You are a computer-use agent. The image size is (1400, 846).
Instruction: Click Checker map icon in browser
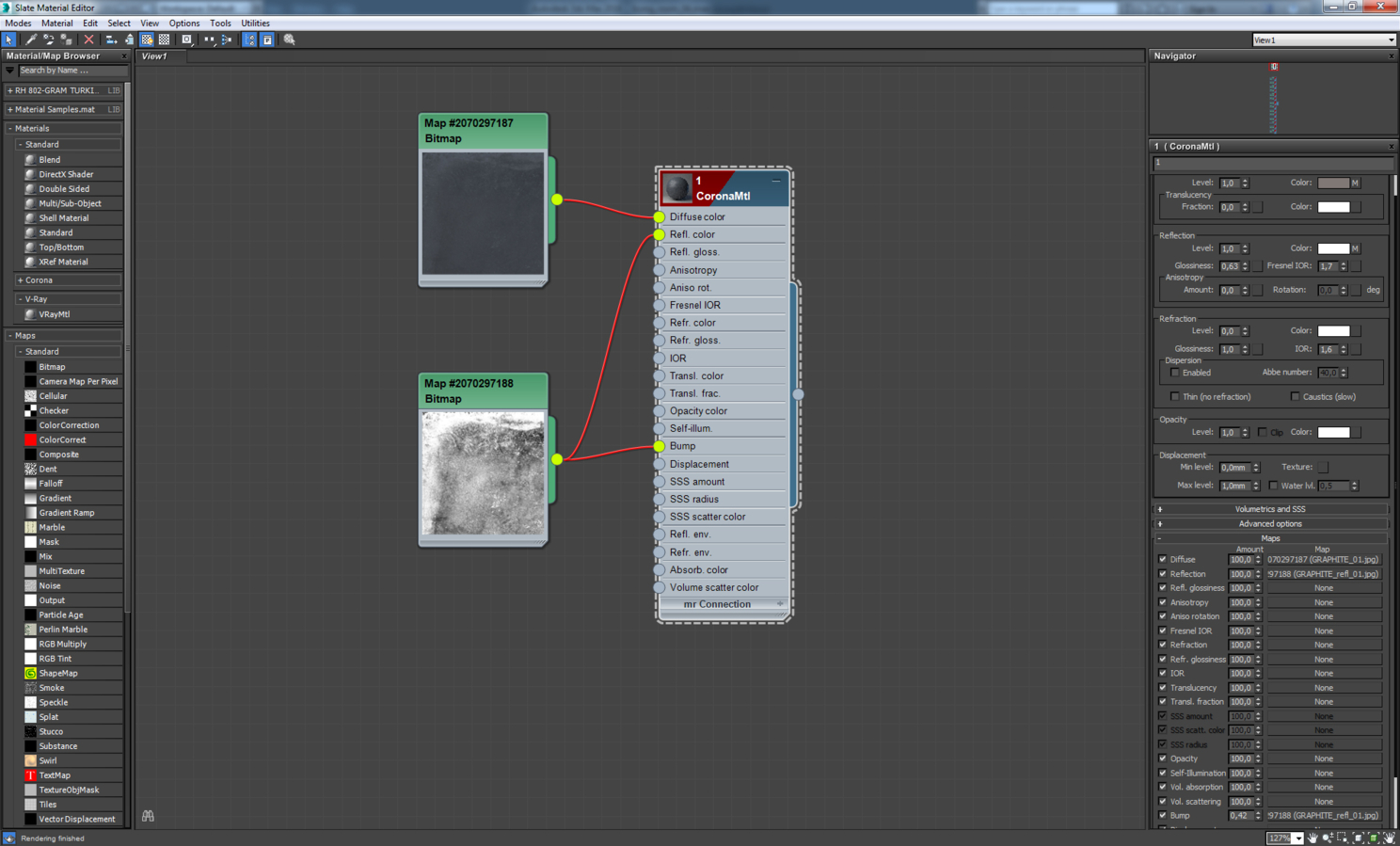pyautogui.click(x=30, y=410)
